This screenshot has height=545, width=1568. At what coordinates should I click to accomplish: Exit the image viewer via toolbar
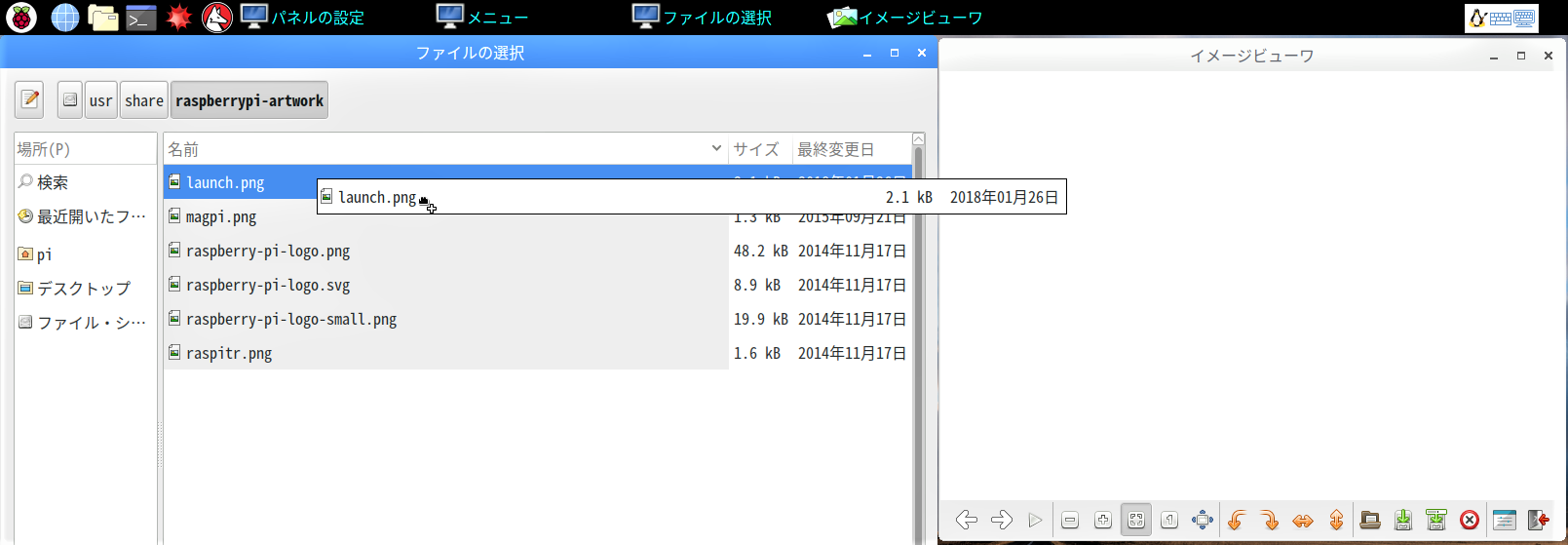(1538, 520)
